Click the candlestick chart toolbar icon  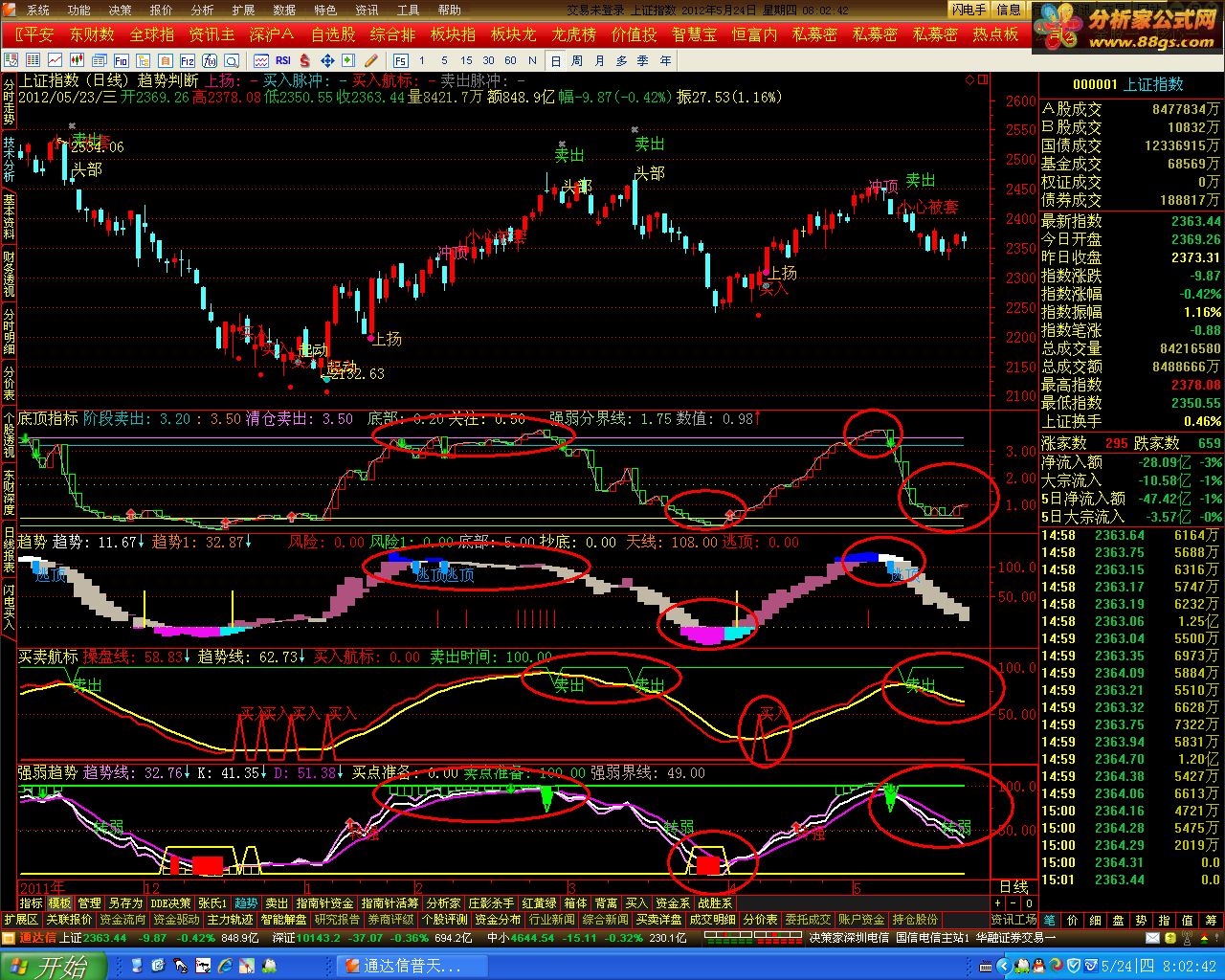tap(77, 60)
